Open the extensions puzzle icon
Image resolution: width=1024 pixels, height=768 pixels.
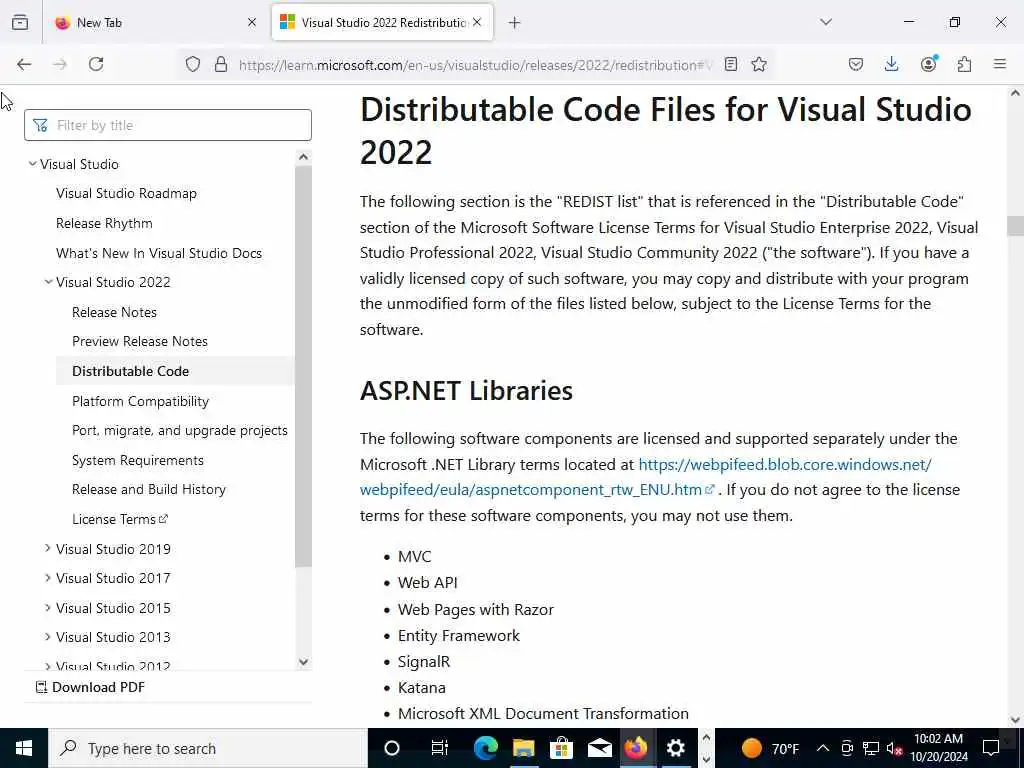point(964,64)
